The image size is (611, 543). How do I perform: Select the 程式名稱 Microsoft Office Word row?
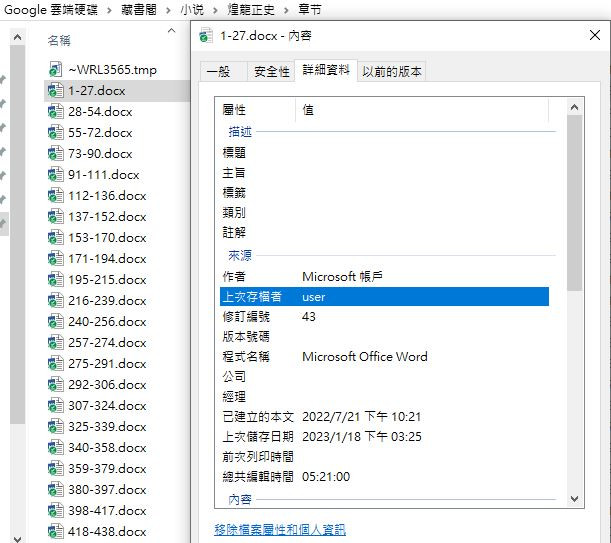[384, 357]
